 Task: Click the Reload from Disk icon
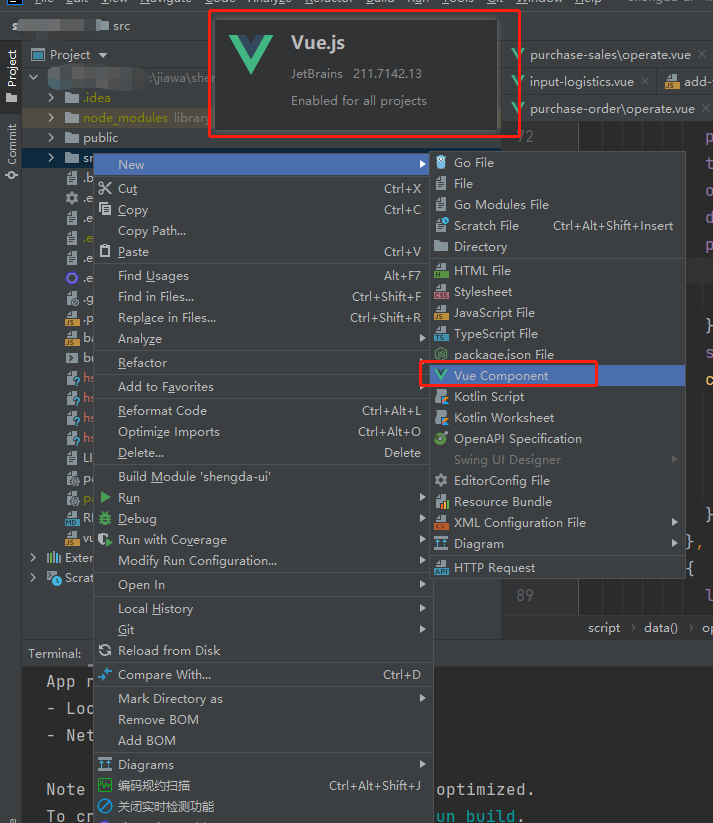pyautogui.click(x=105, y=650)
